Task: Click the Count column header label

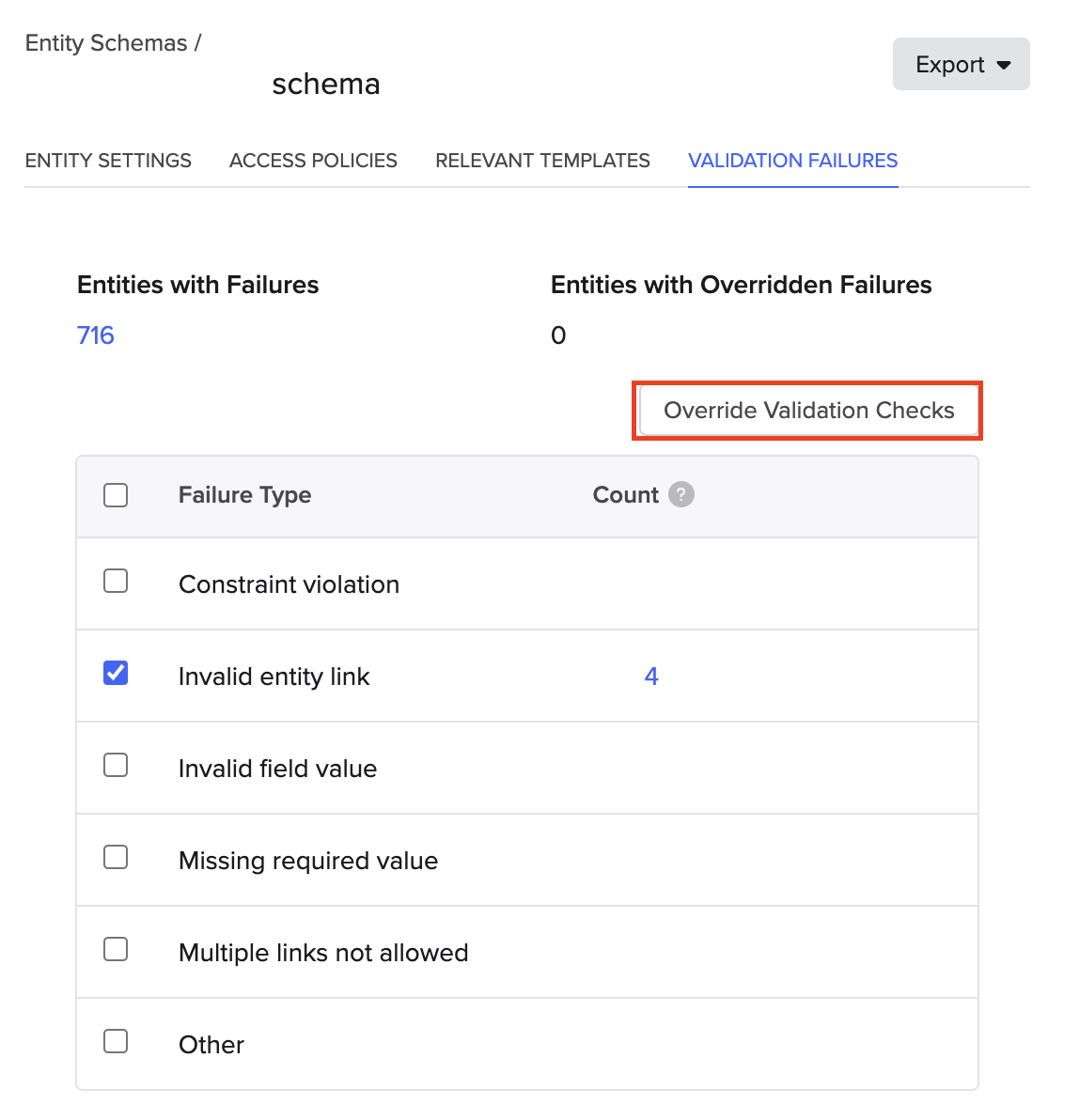Action: tap(625, 495)
